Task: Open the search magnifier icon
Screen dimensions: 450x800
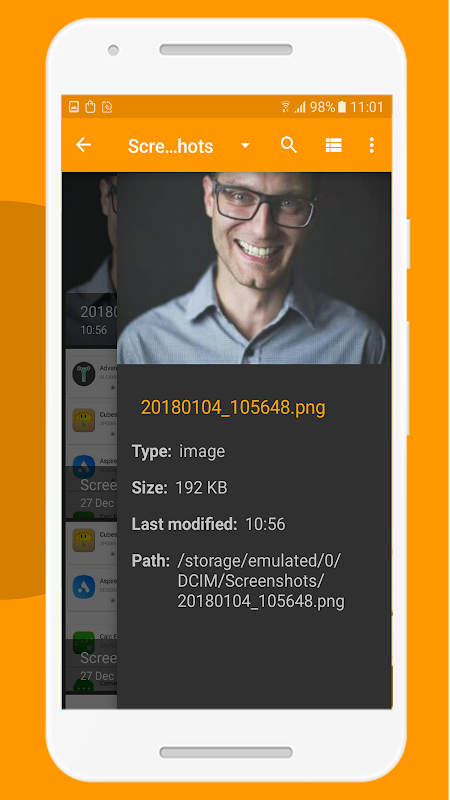Action: (289, 145)
